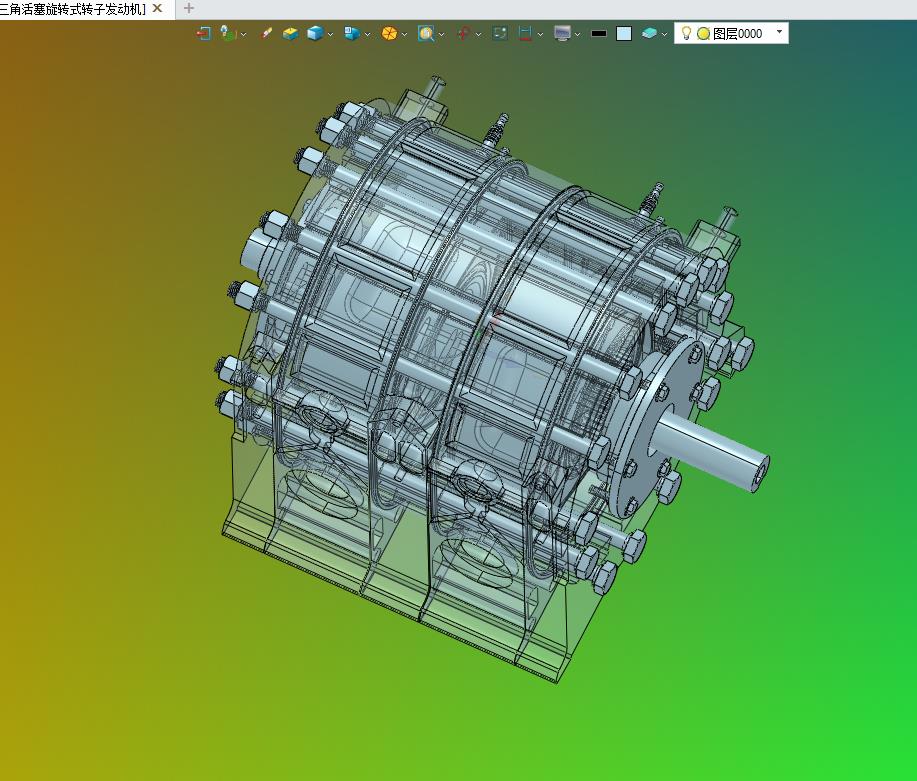The height and width of the screenshot is (781, 917).
Task: Open the coordinate system icon's dropdown arrow
Action: pos(243,34)
